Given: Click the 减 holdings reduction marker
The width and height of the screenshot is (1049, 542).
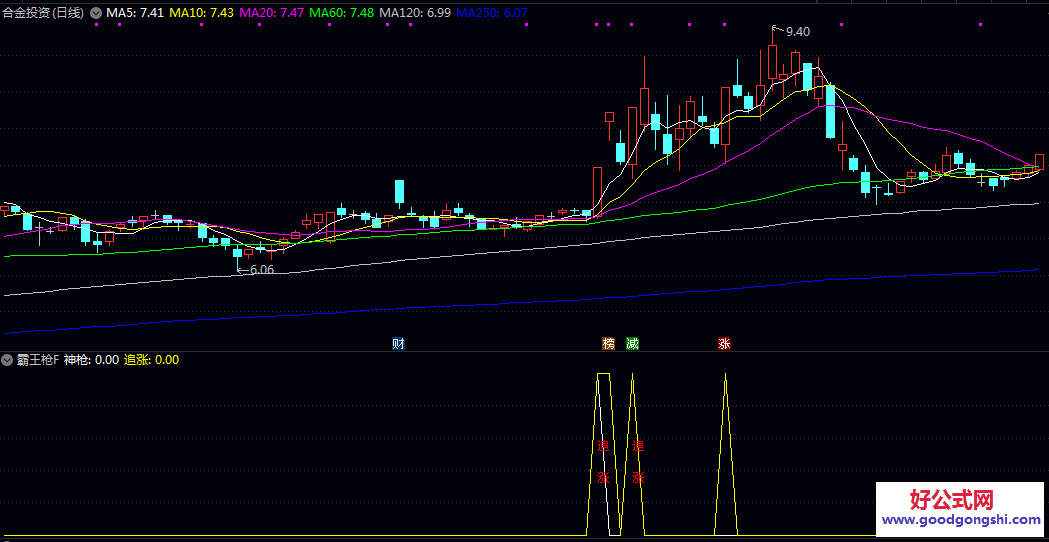Looking at the screenshot, I should [632, 344].
